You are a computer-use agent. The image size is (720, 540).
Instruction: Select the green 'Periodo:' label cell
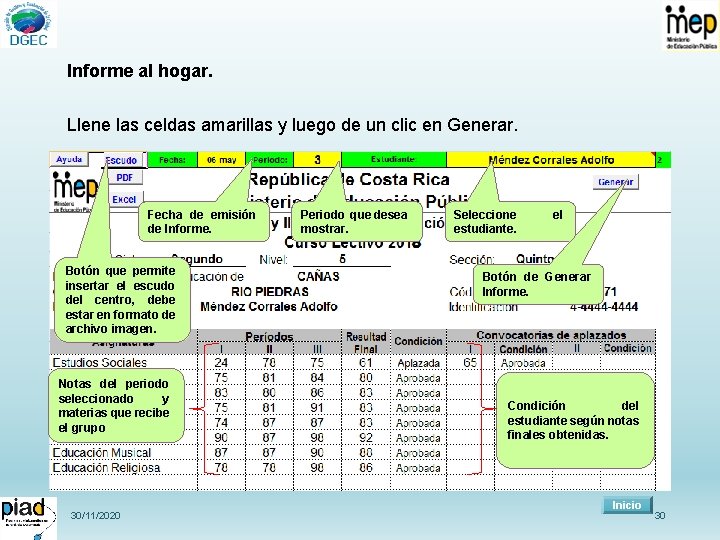point(270,160)
